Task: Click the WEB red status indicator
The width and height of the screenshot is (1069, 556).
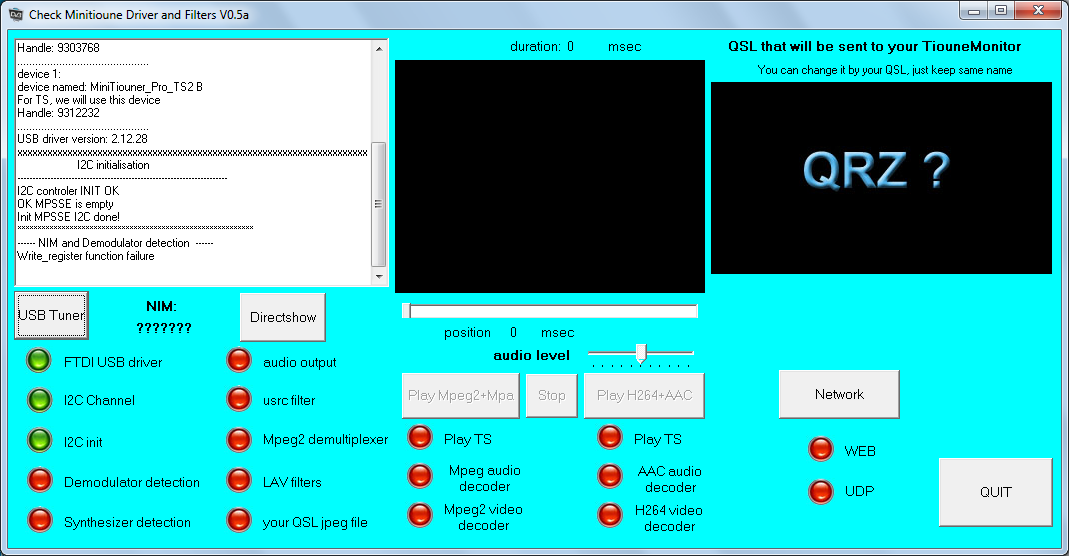Action: pos(821,449)
